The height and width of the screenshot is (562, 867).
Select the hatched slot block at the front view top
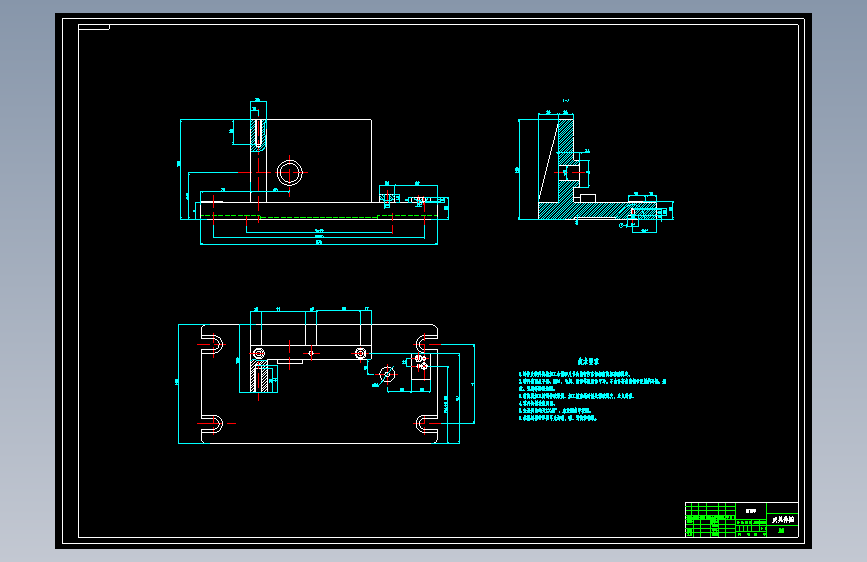pyautogui.click(x=258, y=135)
